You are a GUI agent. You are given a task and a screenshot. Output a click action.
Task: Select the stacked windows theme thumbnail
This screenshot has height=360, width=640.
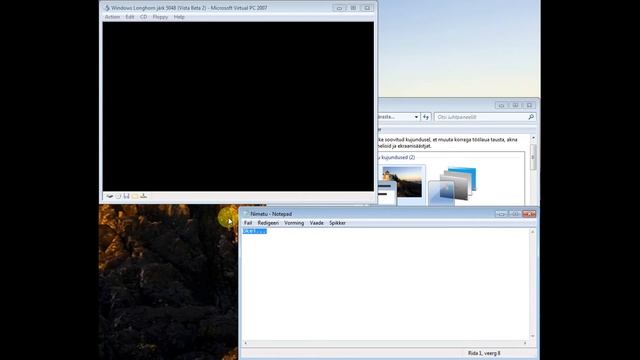click(x=452, y=185)
